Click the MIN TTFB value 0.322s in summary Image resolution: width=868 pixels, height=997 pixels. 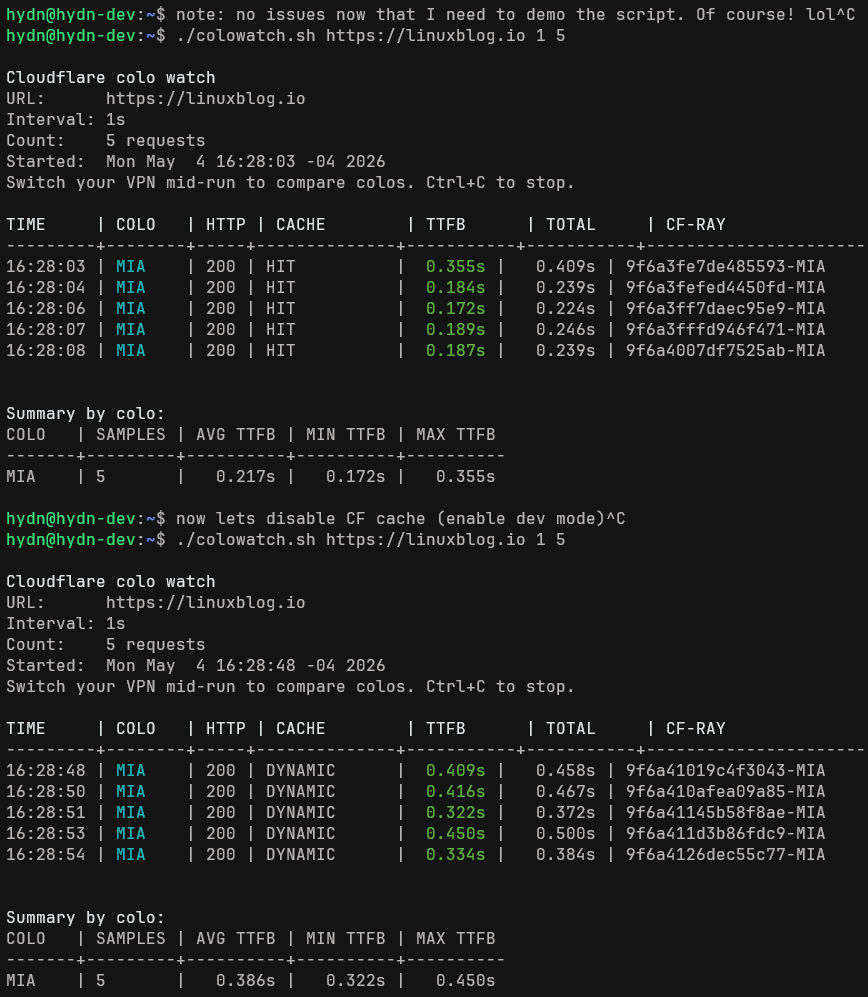[355, 980]
